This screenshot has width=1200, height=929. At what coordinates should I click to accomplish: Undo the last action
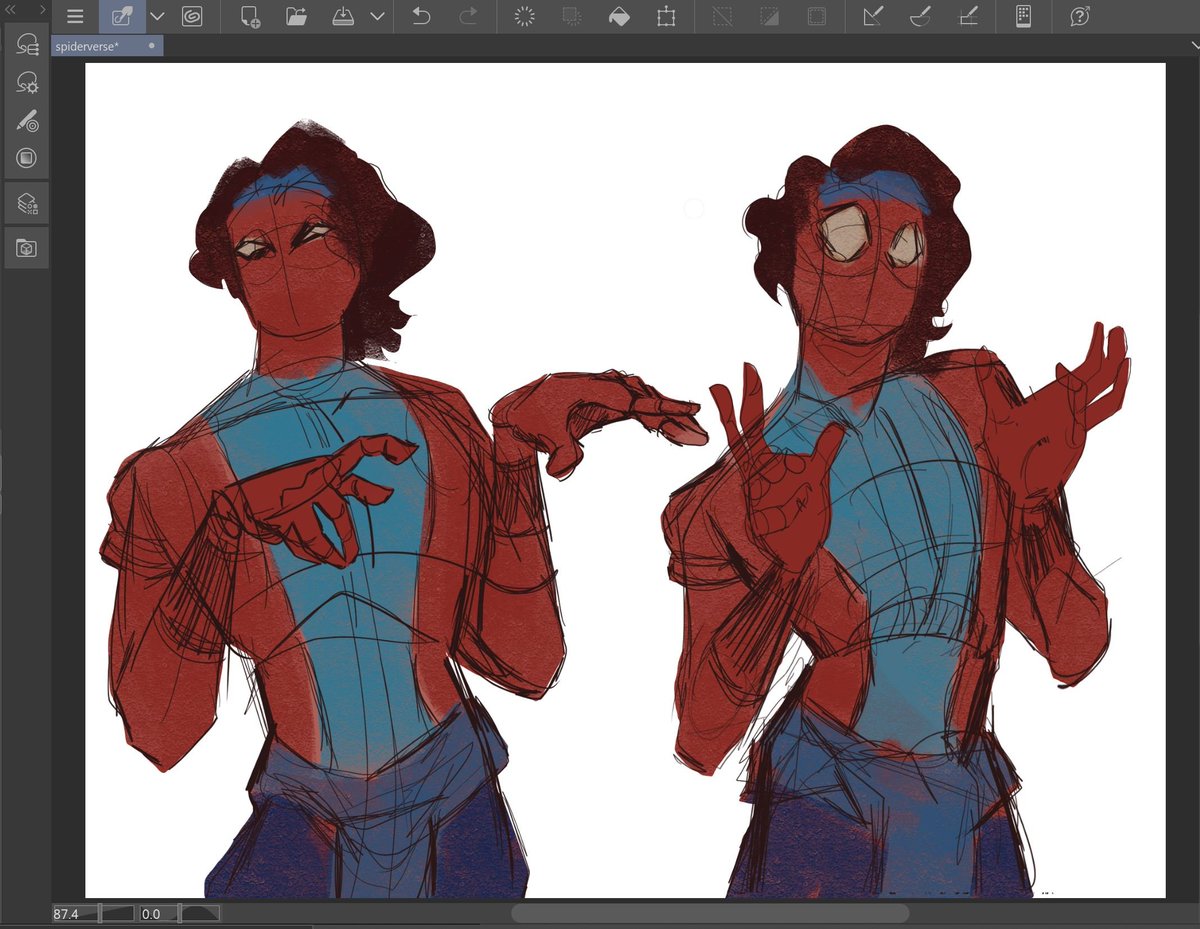tap(421, 16)
